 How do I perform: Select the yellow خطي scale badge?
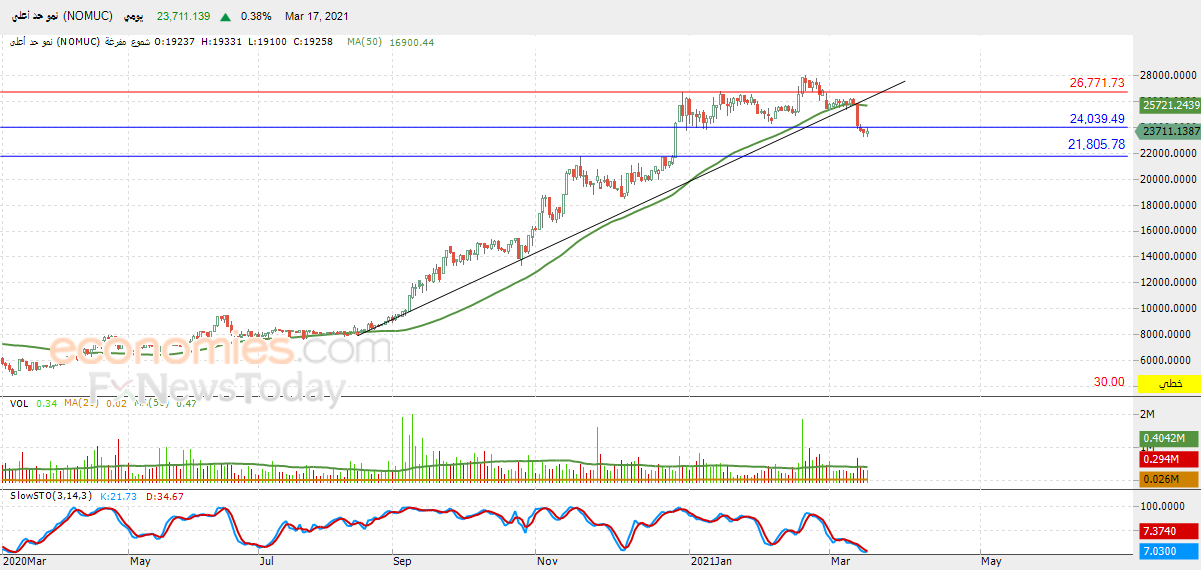click(x=1170, y=384)
